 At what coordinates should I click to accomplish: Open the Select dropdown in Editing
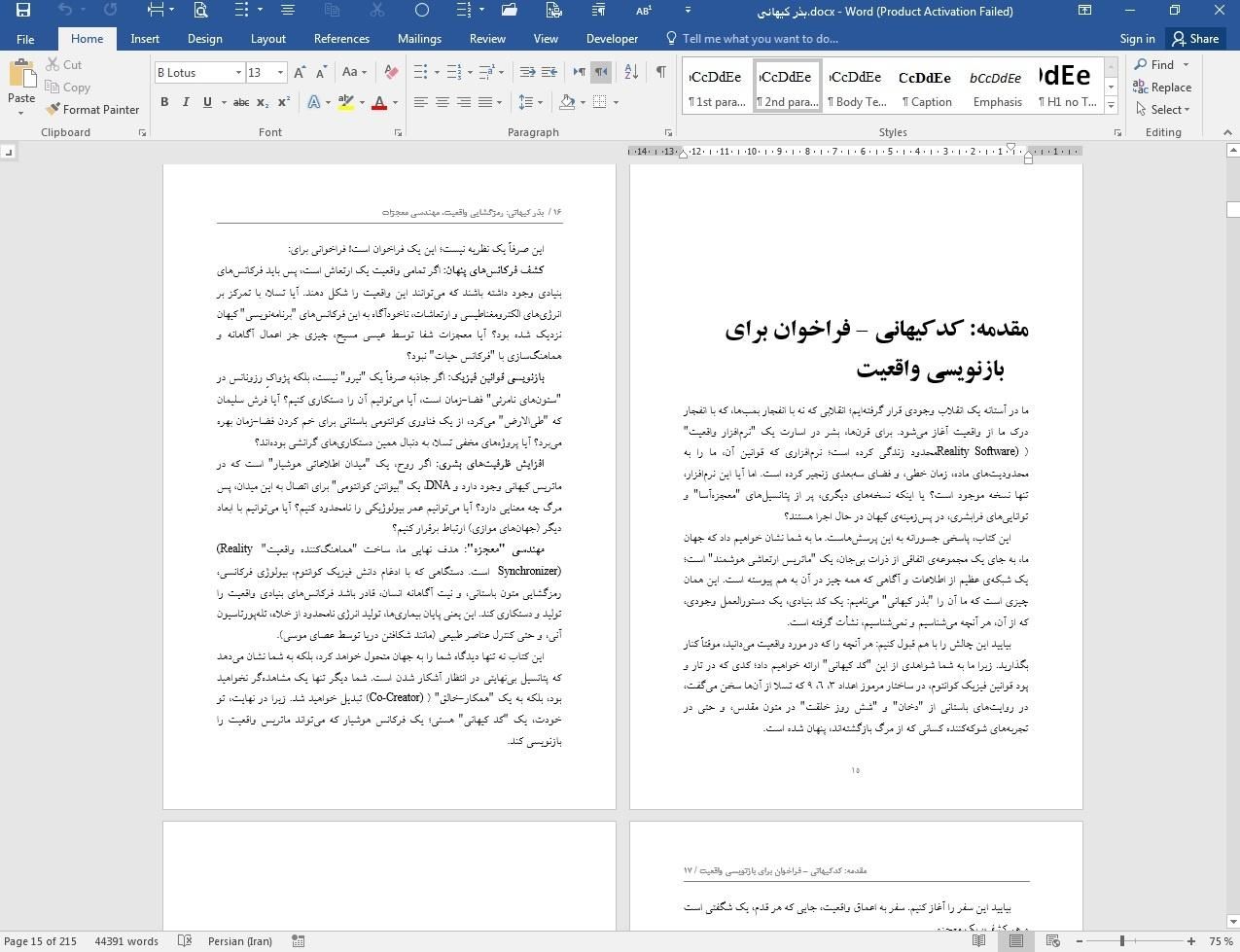[1163, 109]
